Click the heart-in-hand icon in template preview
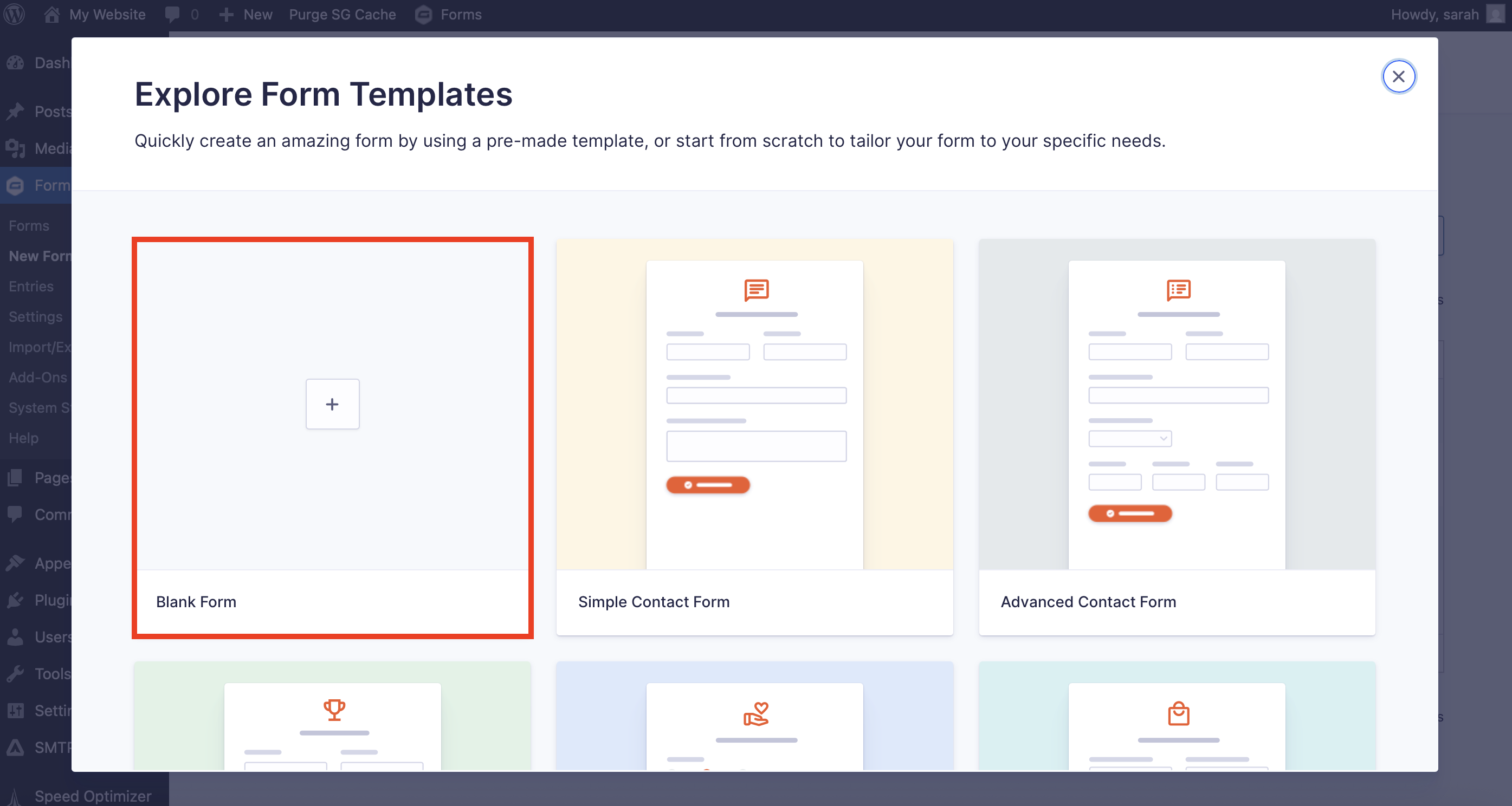 (757, 714)
